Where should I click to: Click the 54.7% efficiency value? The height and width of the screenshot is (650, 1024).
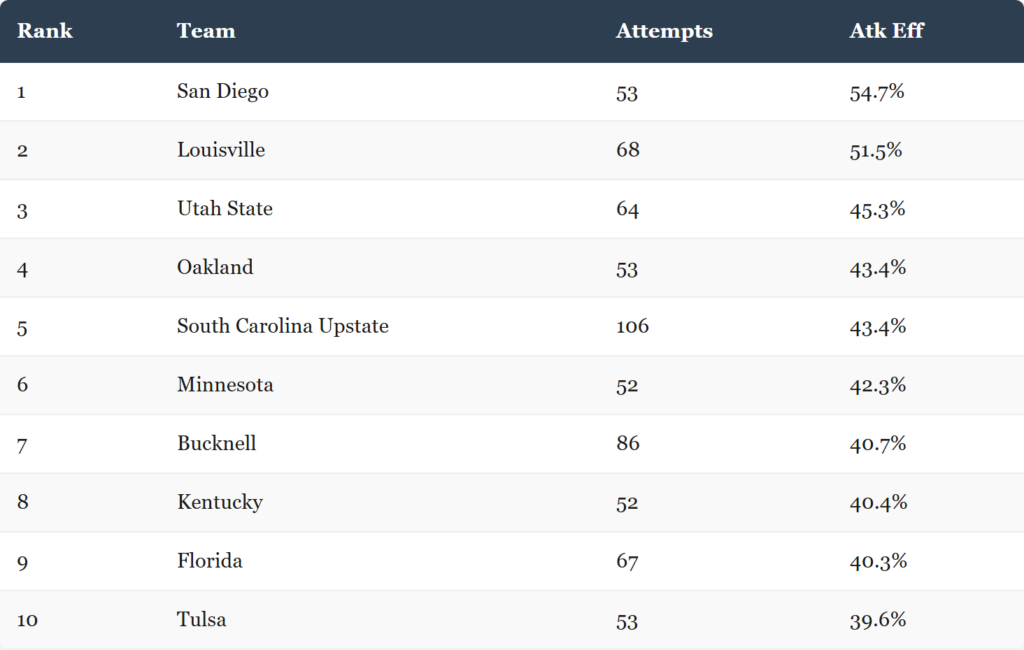tap(876, 92)
